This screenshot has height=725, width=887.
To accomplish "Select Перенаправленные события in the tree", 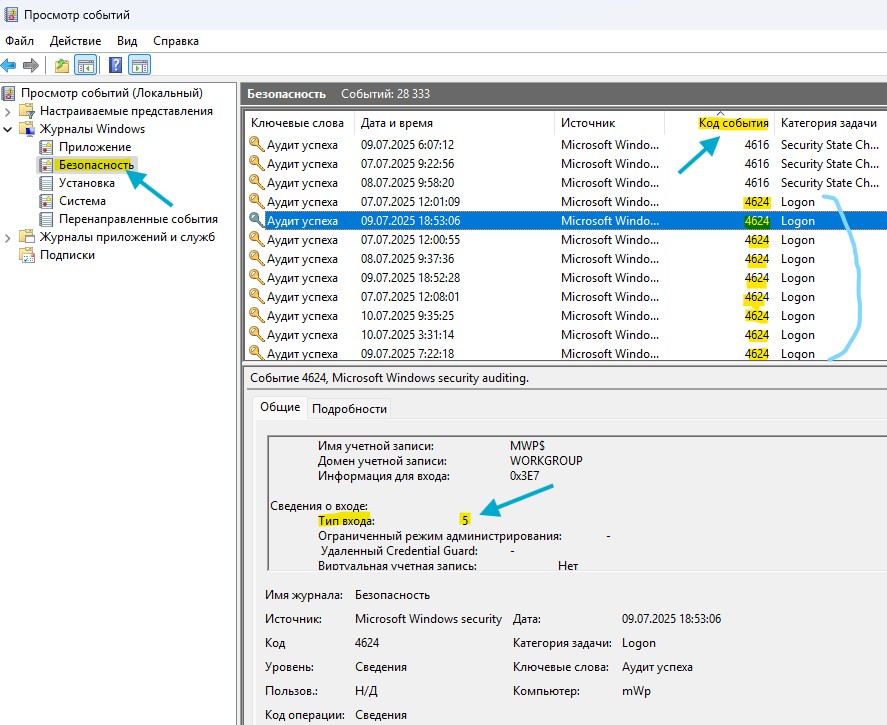I will (138, 219).
